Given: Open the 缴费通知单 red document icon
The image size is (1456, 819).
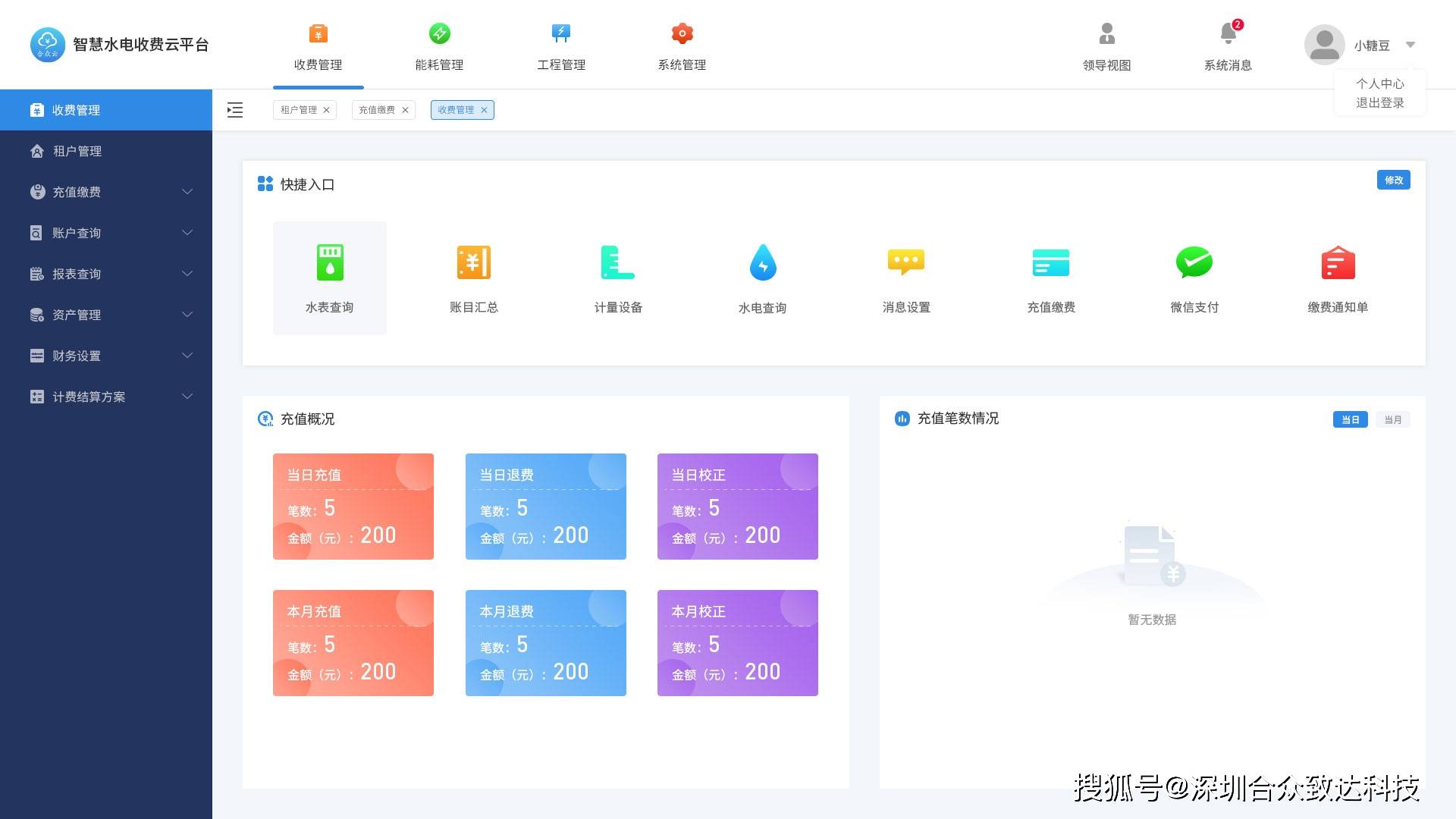Looking at the screenshot, I should pyautogui.click(x=1338, y=263).
